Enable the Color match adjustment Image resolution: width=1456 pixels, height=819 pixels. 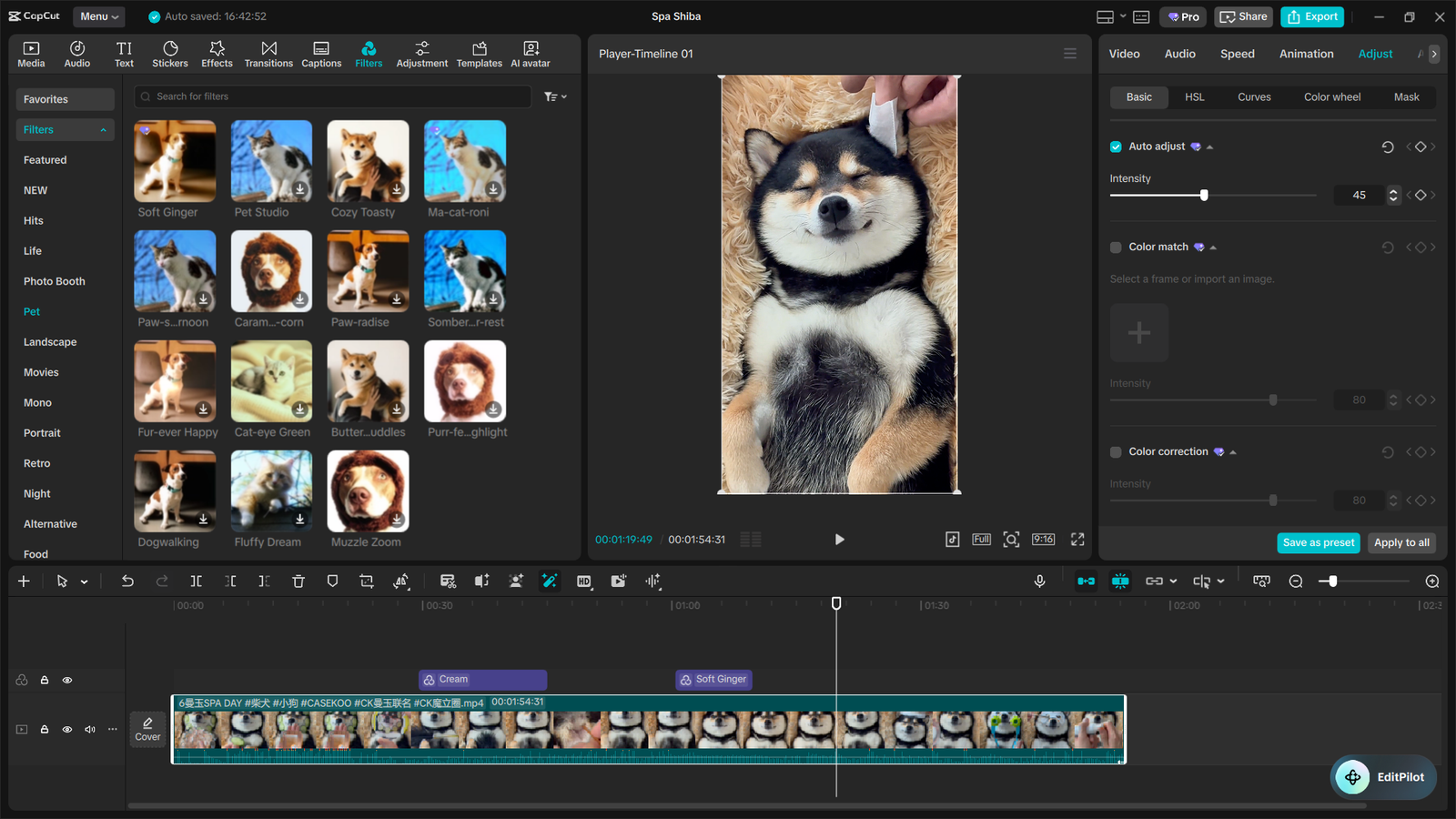point(1116,247)
